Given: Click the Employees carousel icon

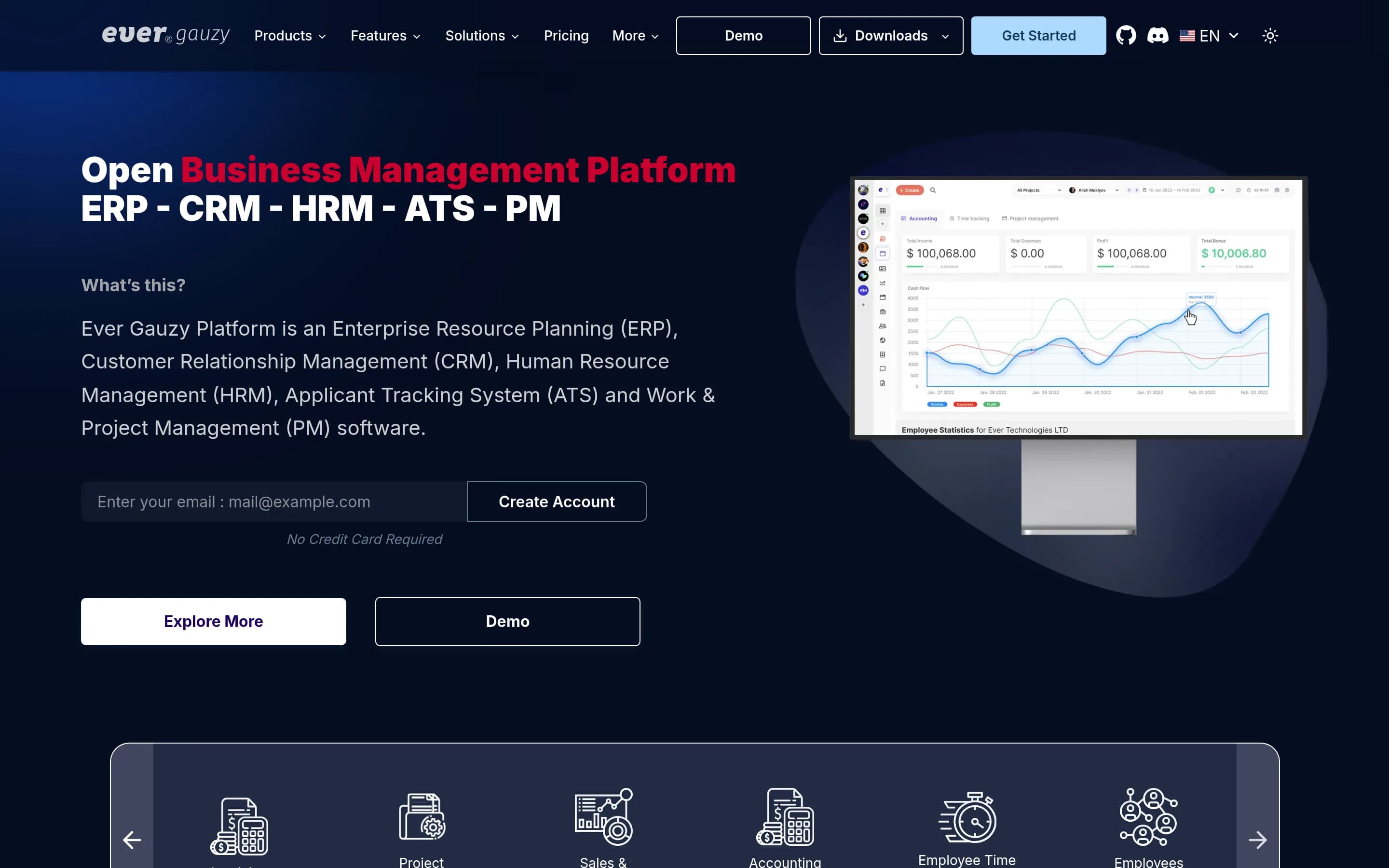Looking at the screenshot, I should (x=1148, y=817).
